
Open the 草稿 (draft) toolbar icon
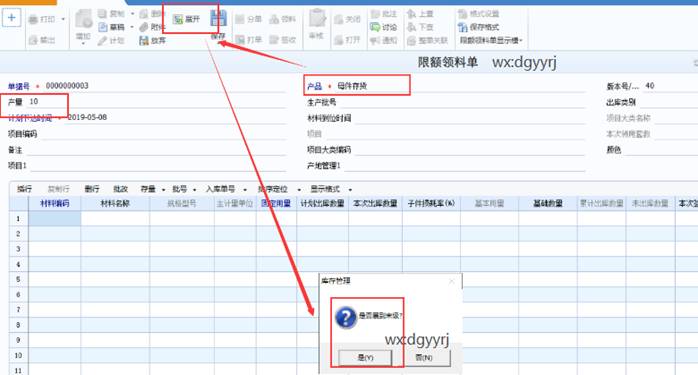coord(103,27)
